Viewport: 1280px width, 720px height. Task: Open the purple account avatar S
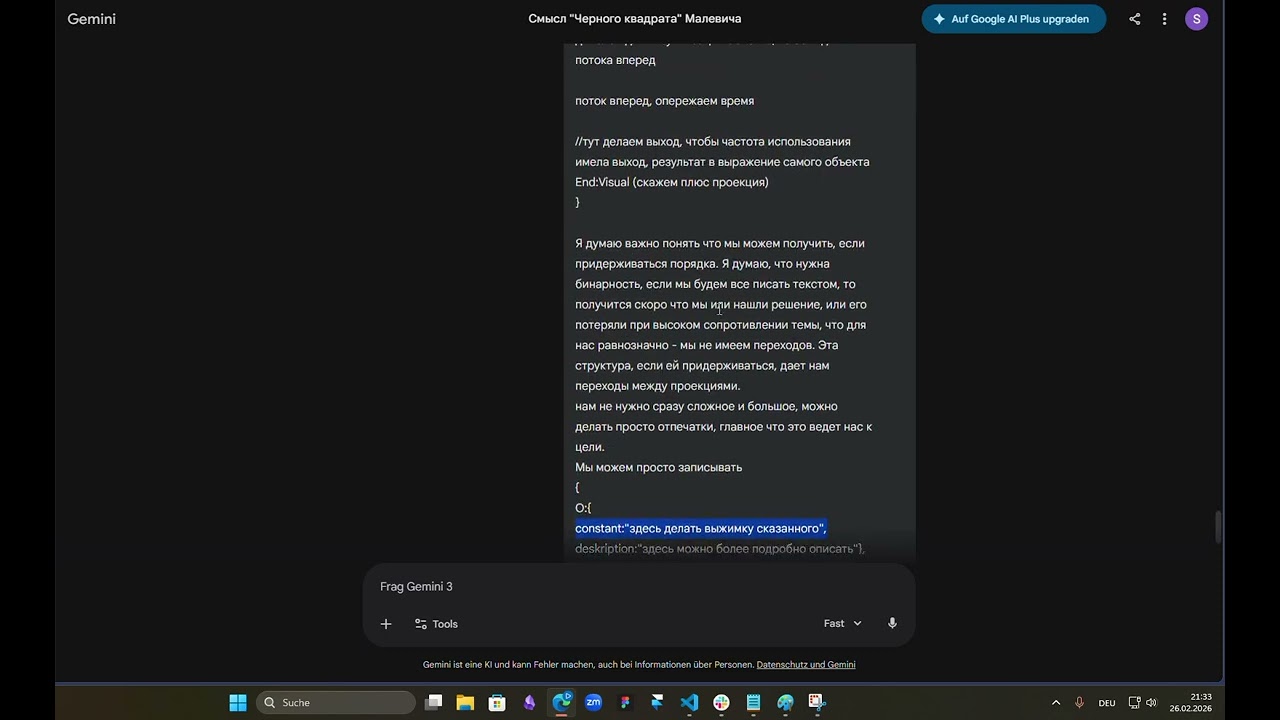[x=1196, y=19]
